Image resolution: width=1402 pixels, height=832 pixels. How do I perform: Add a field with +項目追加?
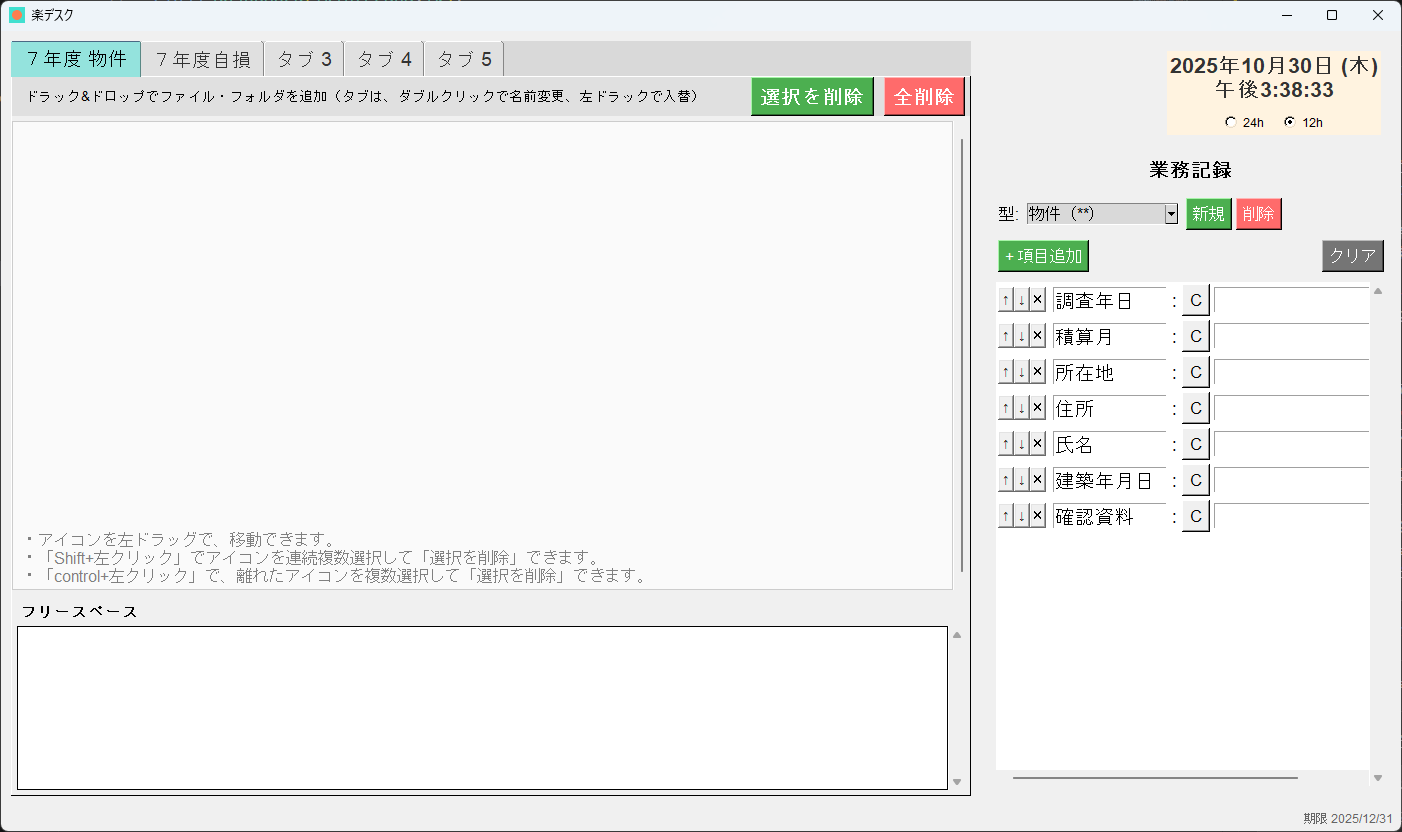point(1043,256)
